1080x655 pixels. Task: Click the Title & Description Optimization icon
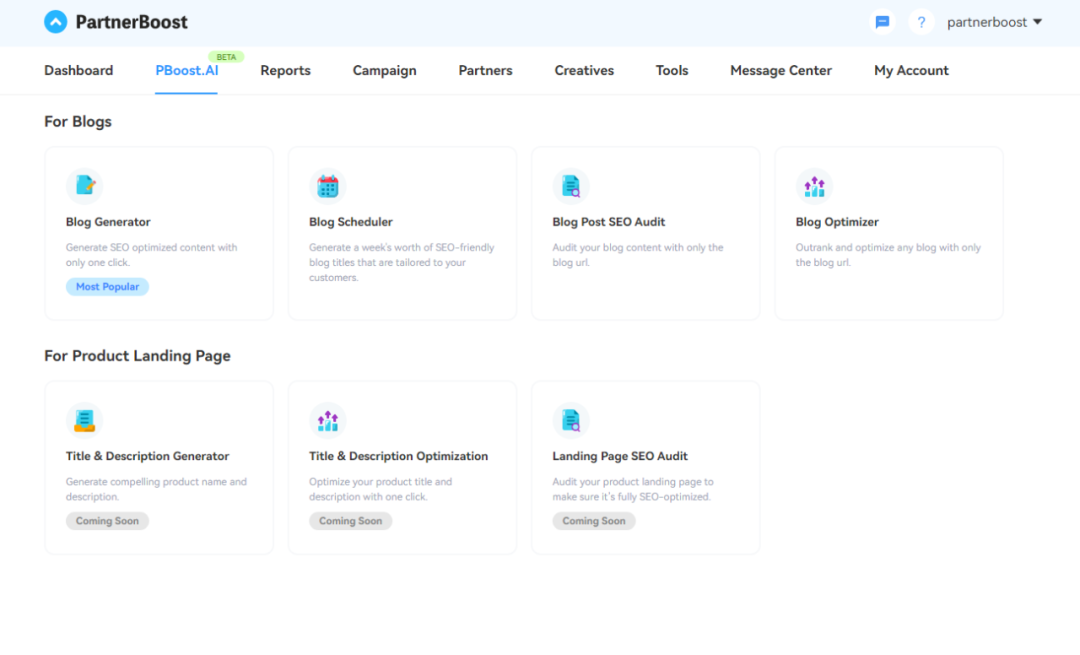tap(327, 420)
